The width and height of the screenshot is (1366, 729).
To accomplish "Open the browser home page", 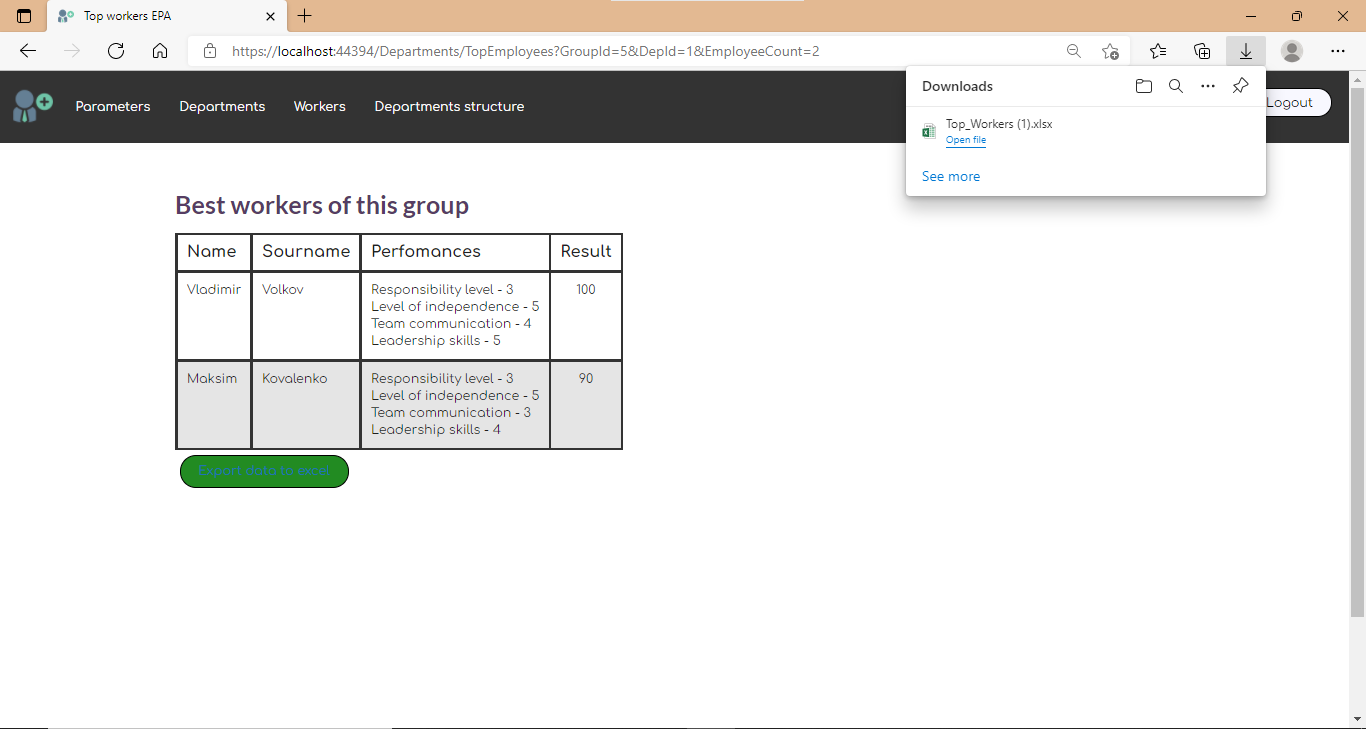I will coord(160,51).
